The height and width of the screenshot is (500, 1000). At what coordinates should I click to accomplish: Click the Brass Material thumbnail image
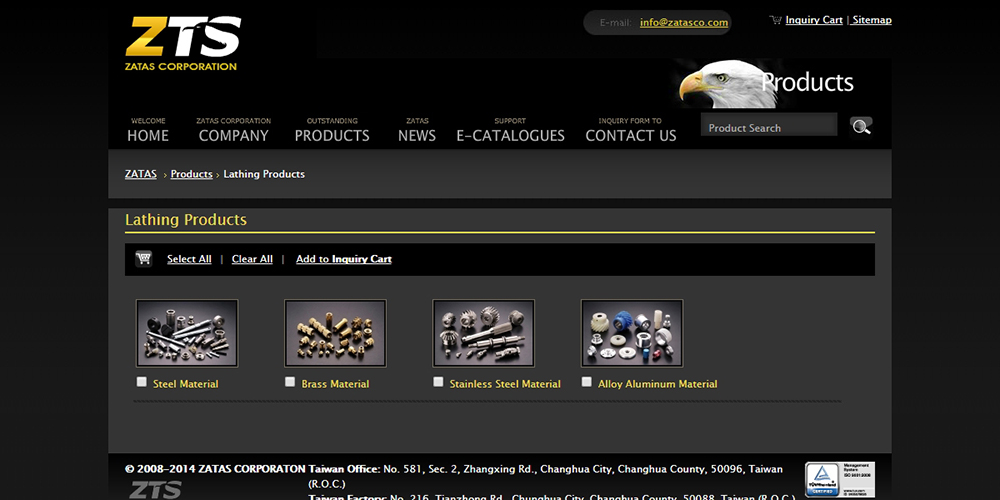[335, 334]
